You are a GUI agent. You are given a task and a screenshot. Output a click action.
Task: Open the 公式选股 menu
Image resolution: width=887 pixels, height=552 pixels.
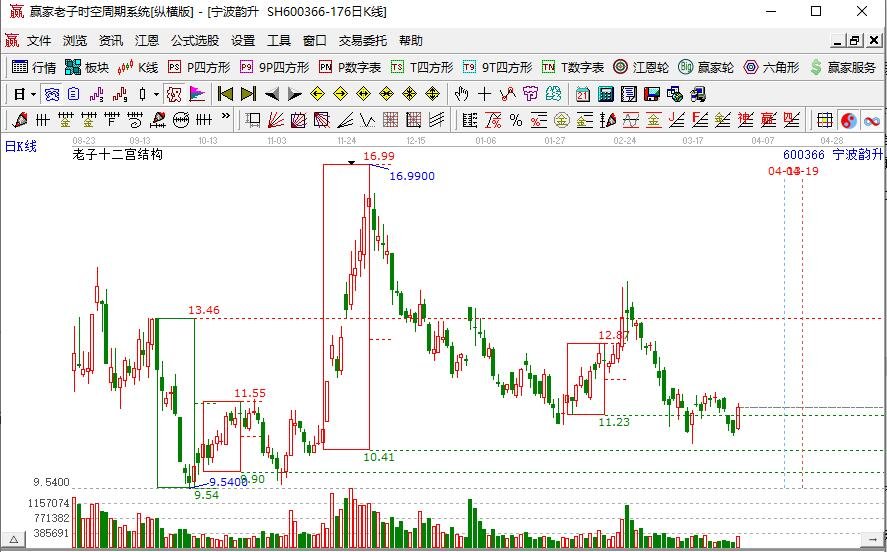195,41
